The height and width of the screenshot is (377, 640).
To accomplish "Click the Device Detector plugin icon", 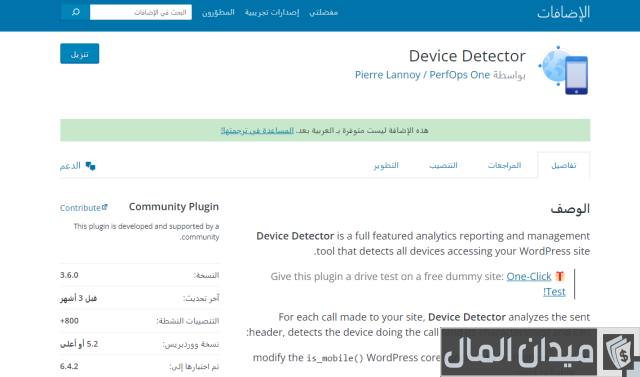I will [x=563, y=70].
